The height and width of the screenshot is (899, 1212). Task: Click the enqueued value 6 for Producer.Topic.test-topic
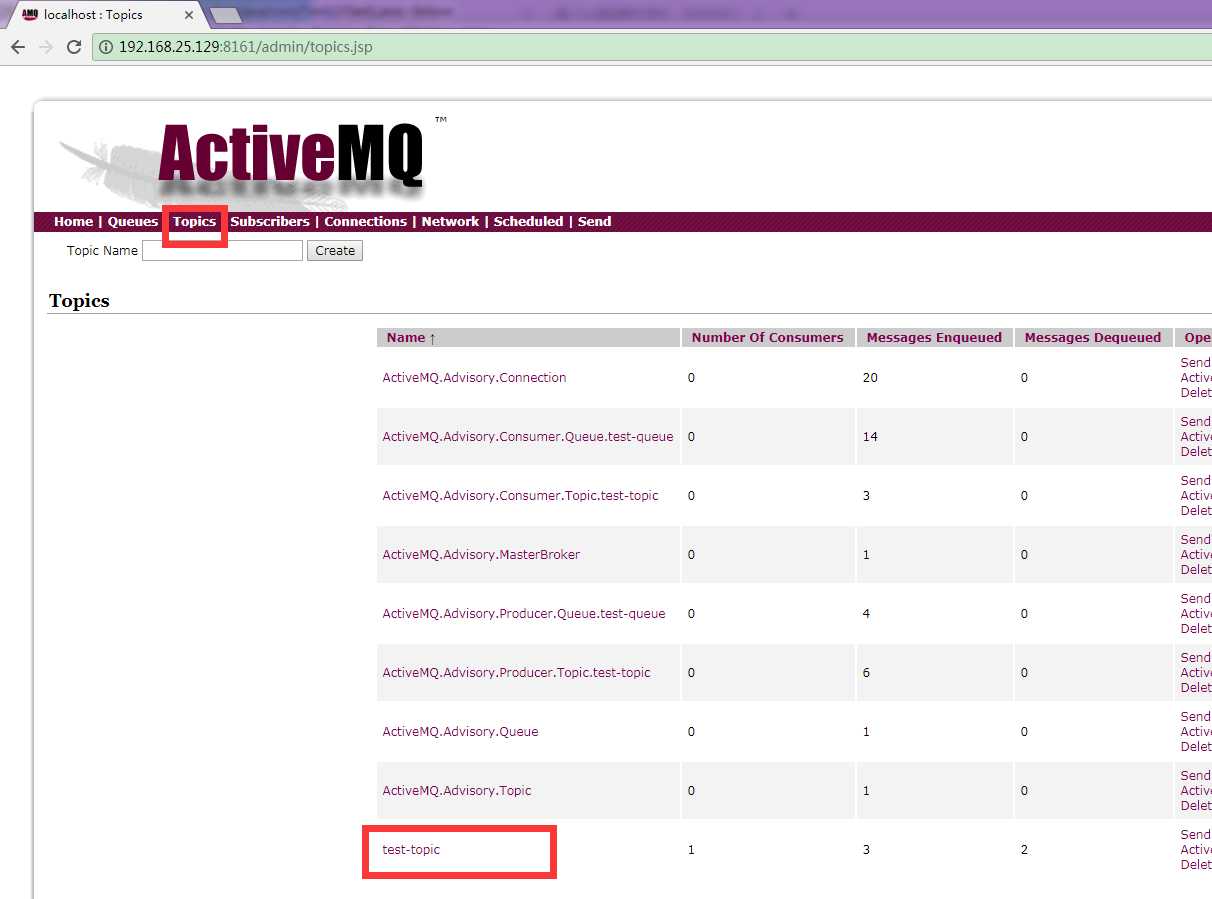[x=866, y=673]
